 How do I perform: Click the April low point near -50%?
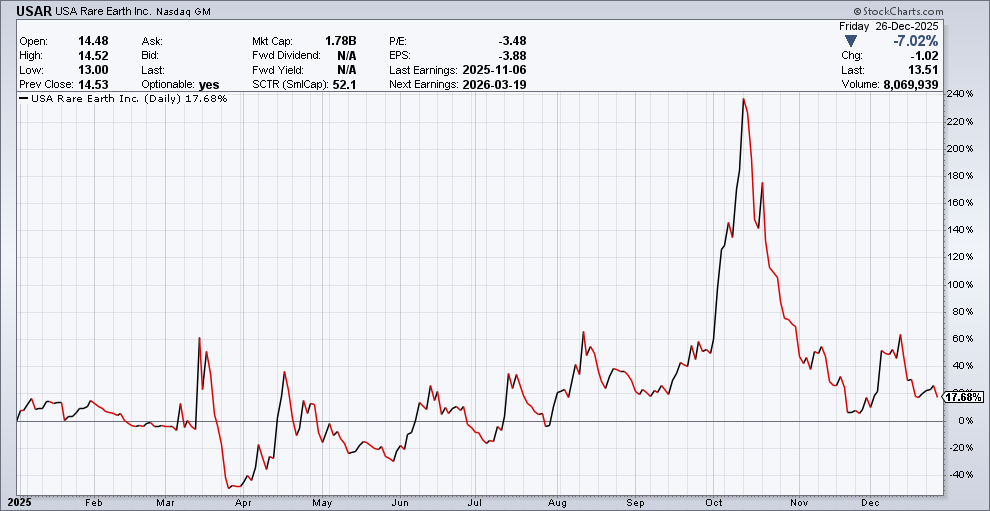pyautogui.click(x=231, y=487)
